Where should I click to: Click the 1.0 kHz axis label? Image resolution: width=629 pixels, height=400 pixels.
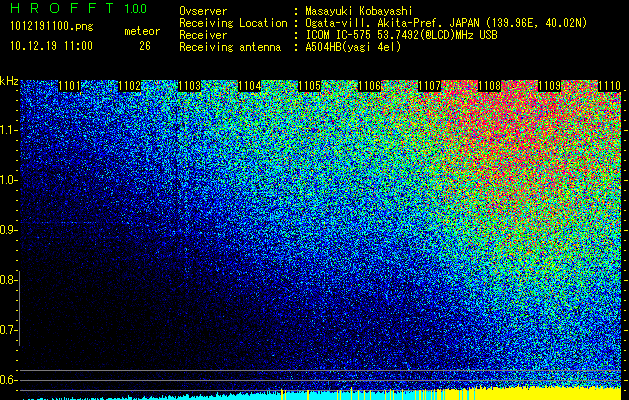9,180
